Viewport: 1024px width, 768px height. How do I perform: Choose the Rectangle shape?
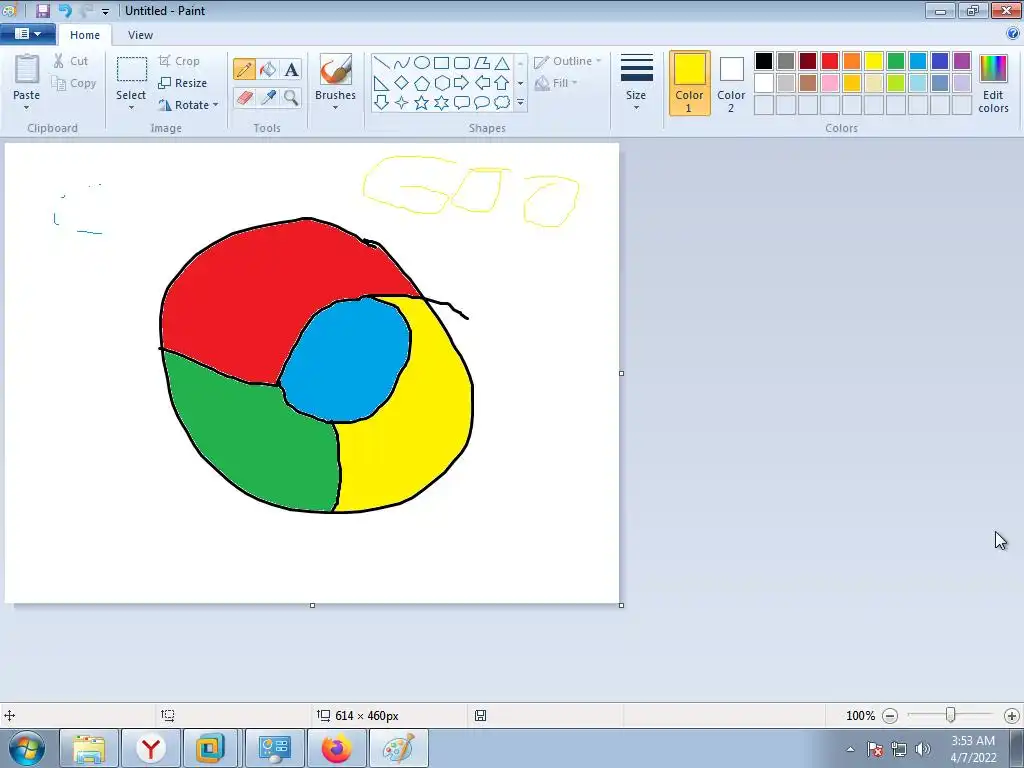click(x=441, y=63)
